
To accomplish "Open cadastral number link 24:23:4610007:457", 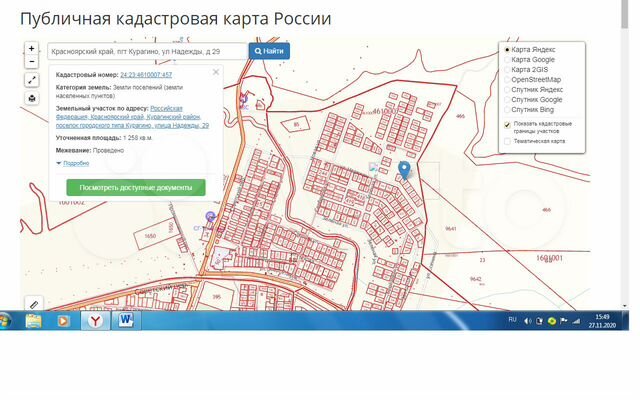I will [x=146, y=75].
